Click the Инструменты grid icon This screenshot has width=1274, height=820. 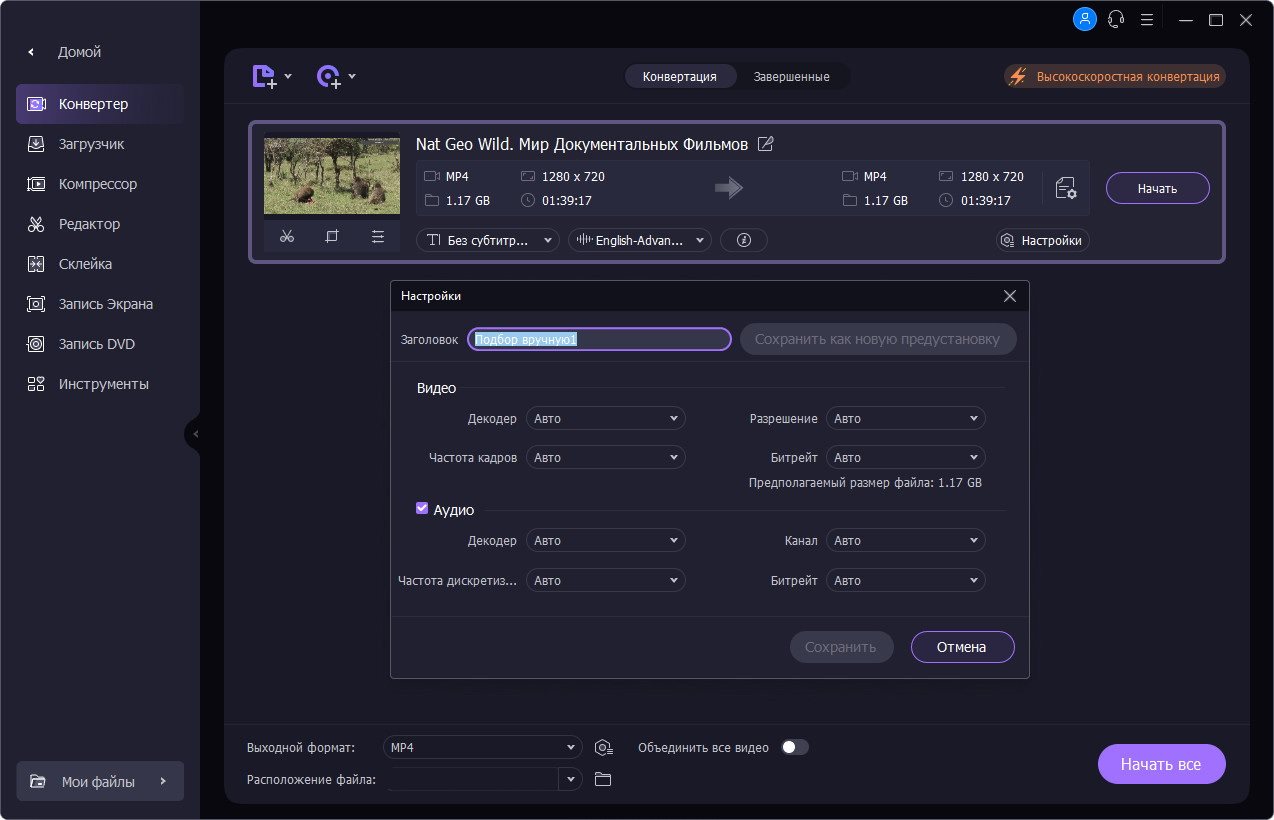tap(36, 384)
